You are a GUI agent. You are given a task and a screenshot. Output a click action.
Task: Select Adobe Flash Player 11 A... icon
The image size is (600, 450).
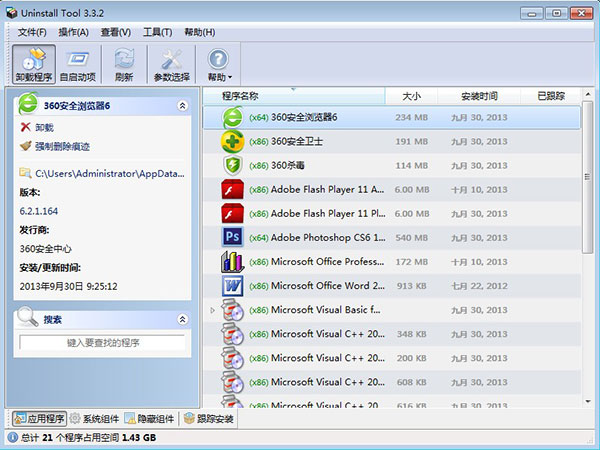[x=233, y=190]
